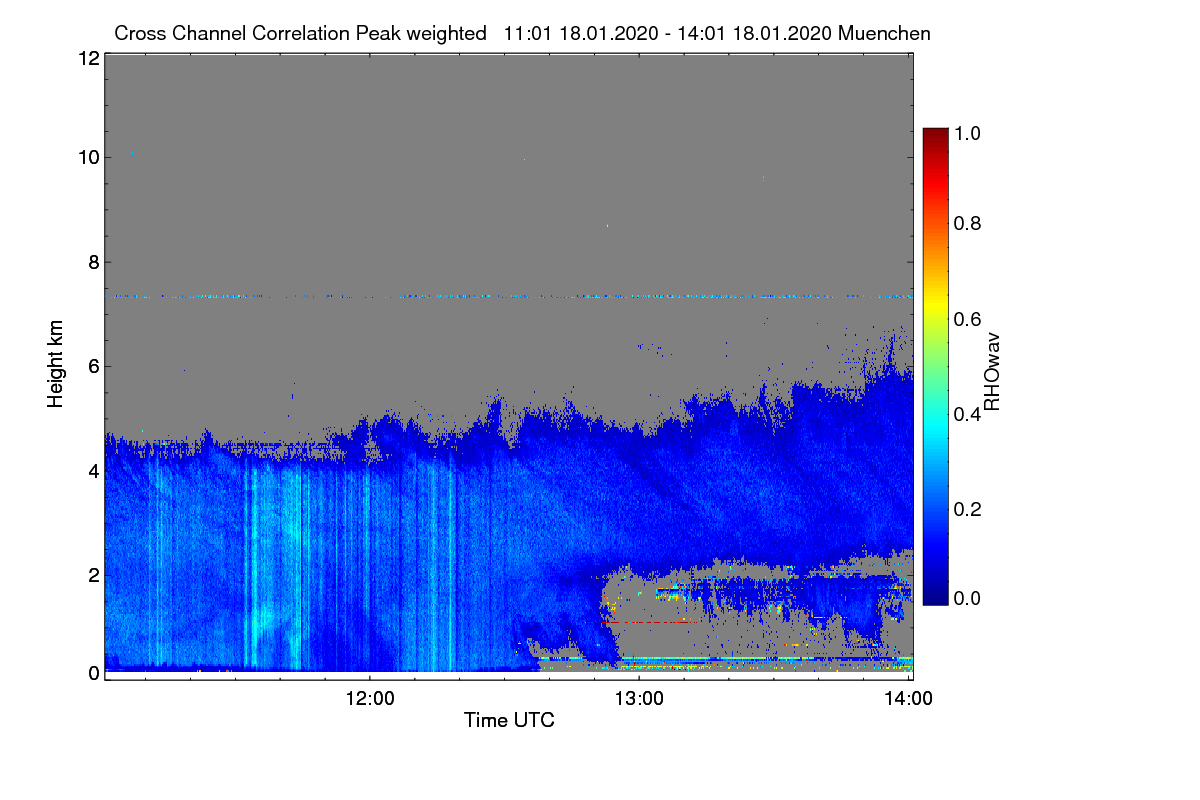Viewport: 1200px width, 800px height.
Task: Click the colorbar value '0.0'
Action: click(x=968, y=598)
